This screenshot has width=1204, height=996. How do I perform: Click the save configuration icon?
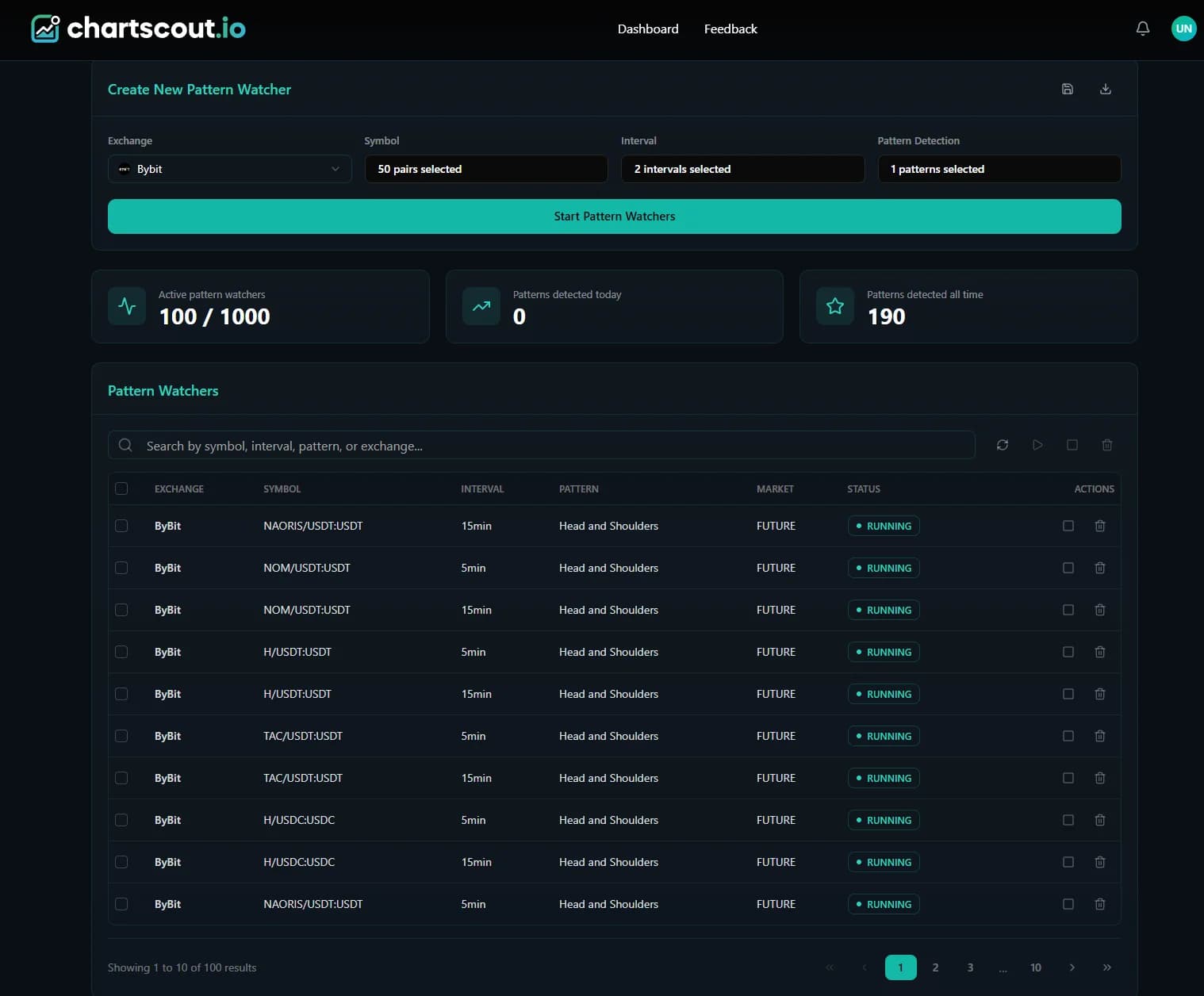(x=1067, y=89)
